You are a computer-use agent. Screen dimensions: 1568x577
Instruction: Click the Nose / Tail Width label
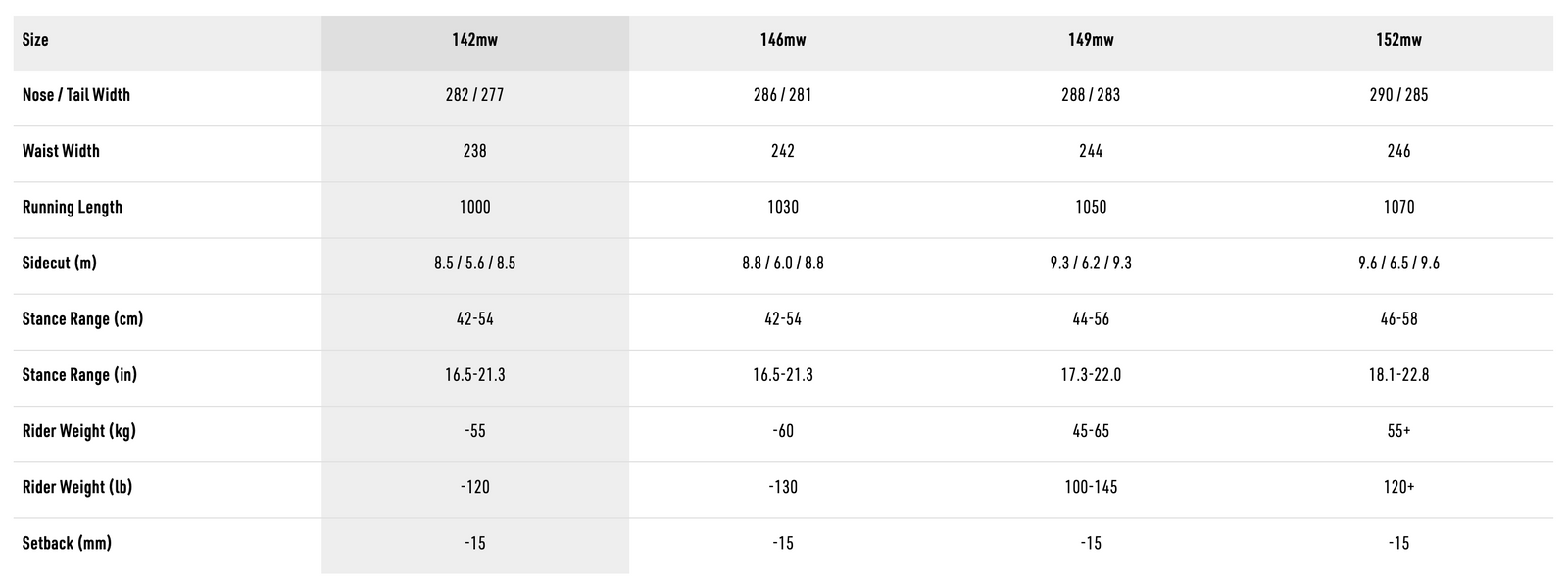click(x=76, y=95)
